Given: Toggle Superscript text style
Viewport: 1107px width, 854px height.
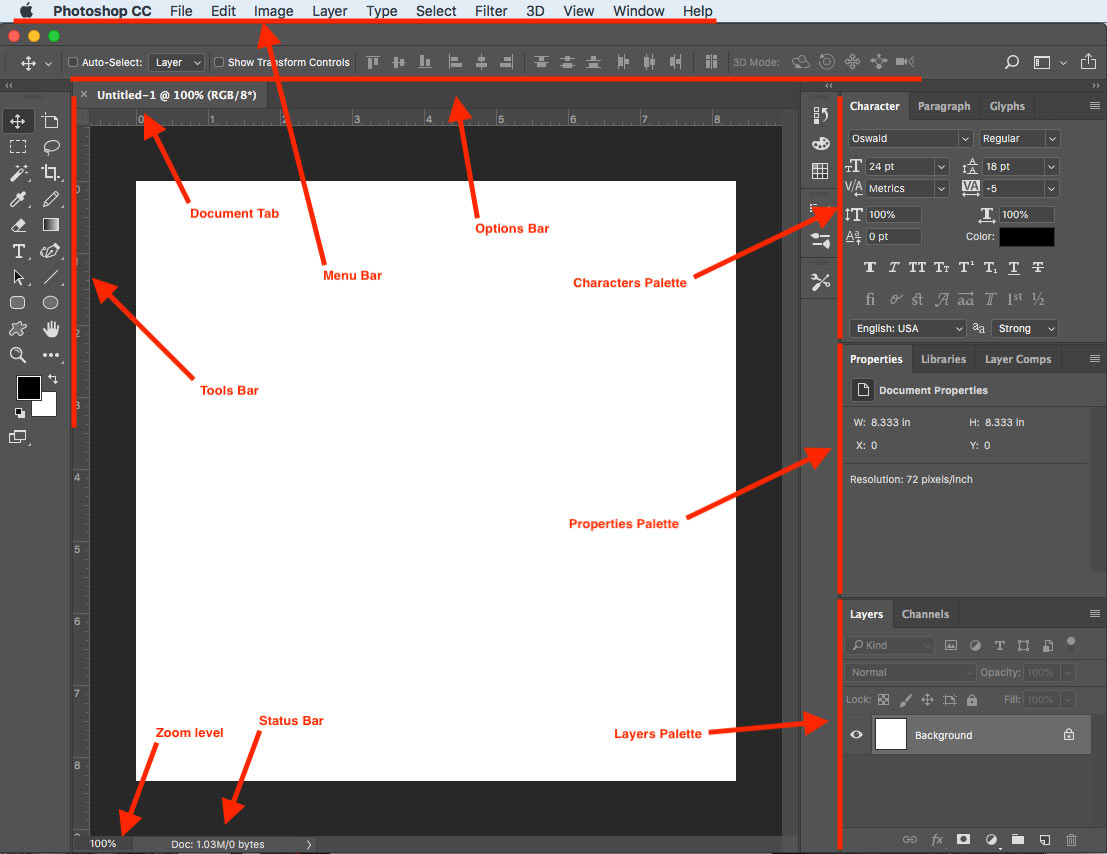Looking at the screenshot, I should 966,267.
